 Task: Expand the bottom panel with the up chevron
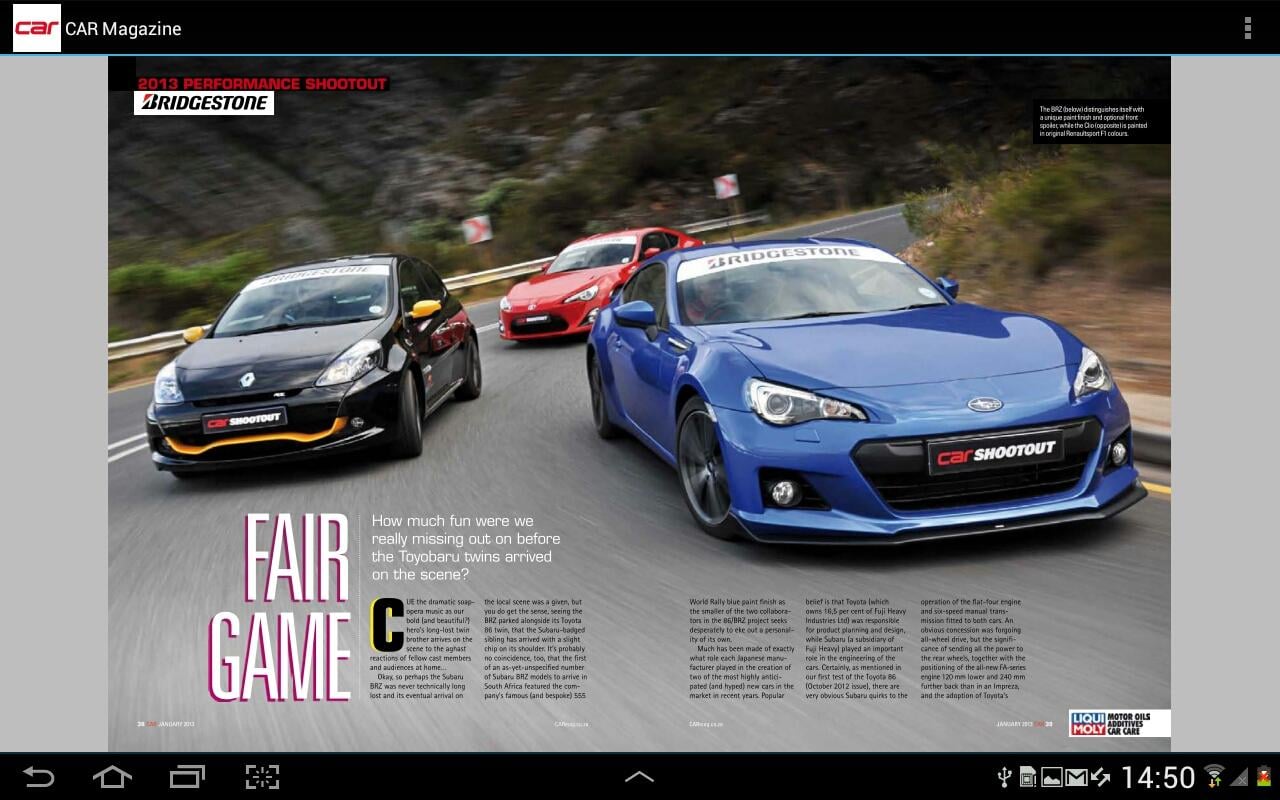640,776
